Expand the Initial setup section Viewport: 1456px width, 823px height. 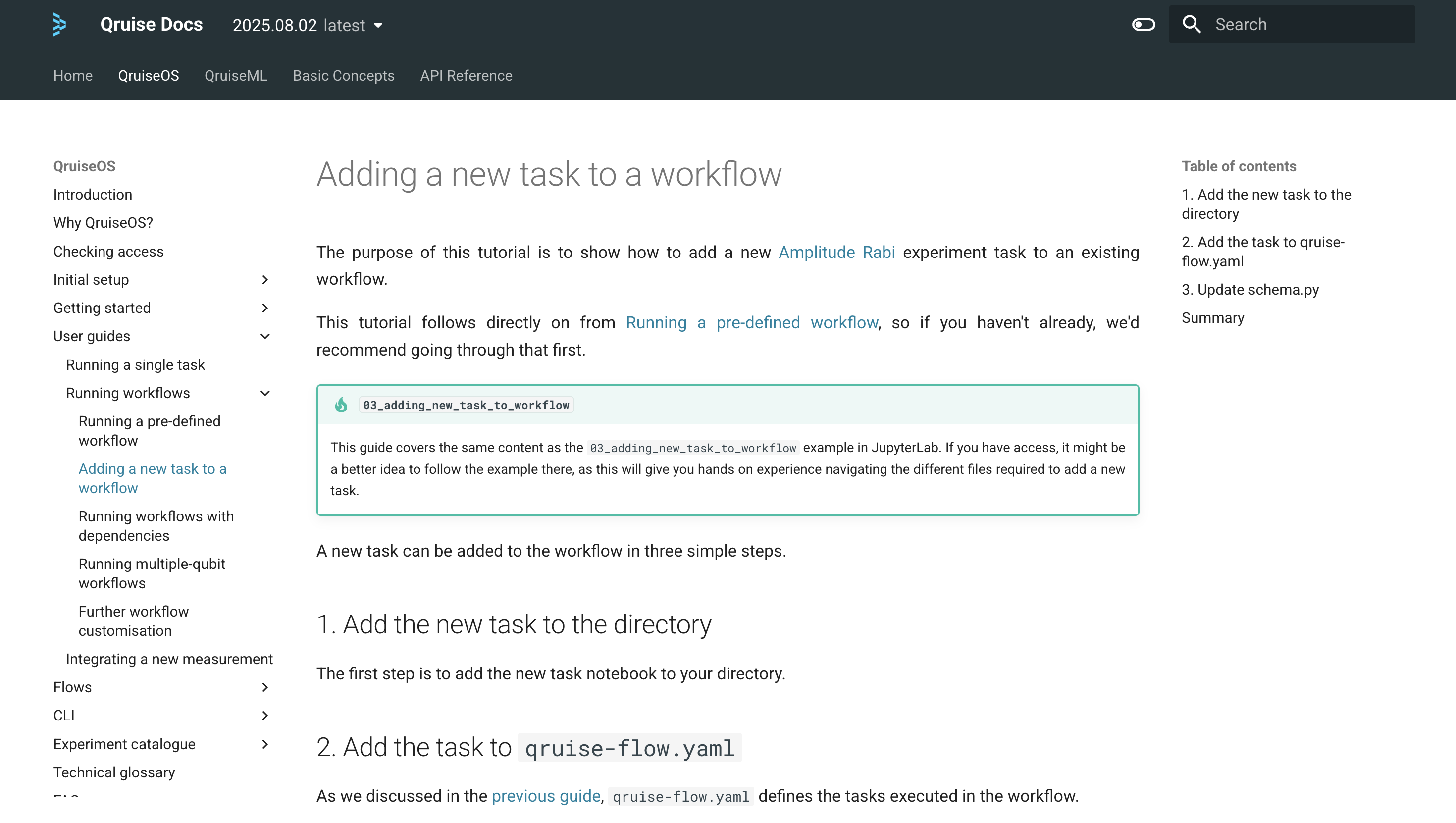point(264,280)
